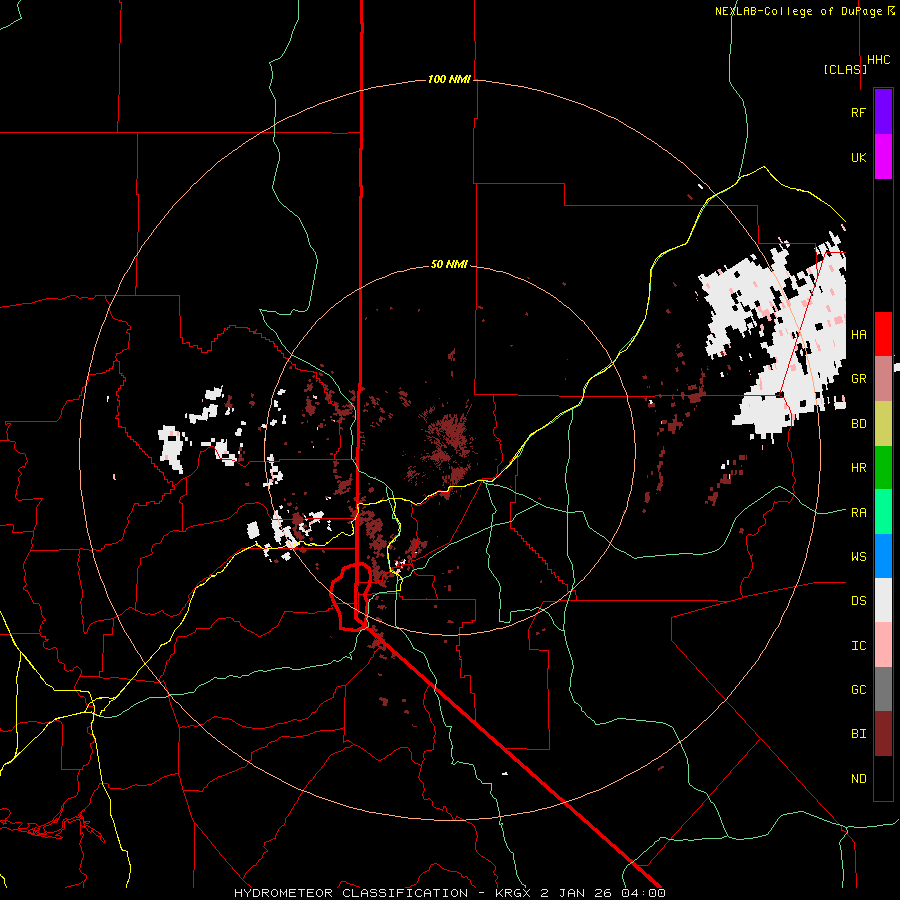Click the WS legend label
This screenshot has width=900, height=900.
point(858,557)
